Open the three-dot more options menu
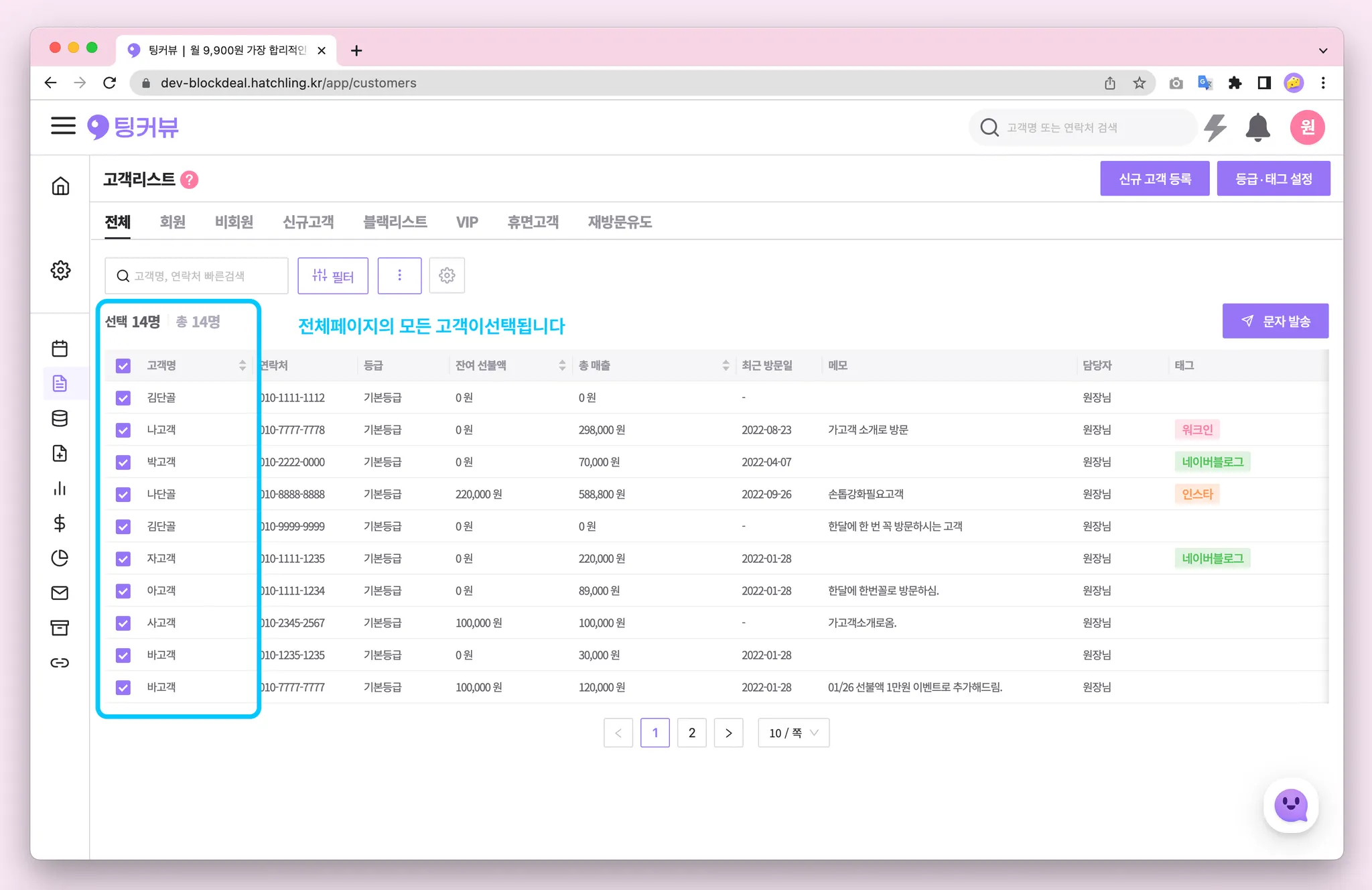Viewport: 1372px width, 890px height. coord(399,275)
